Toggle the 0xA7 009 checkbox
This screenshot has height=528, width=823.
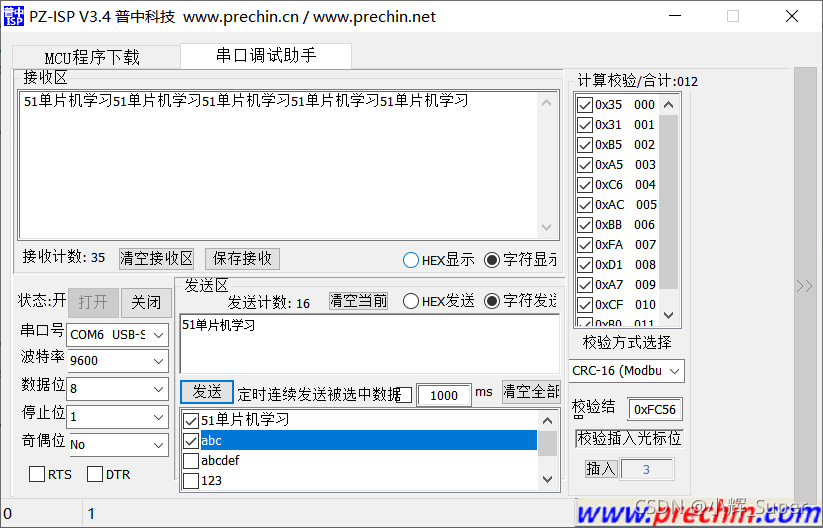point(585,284)
